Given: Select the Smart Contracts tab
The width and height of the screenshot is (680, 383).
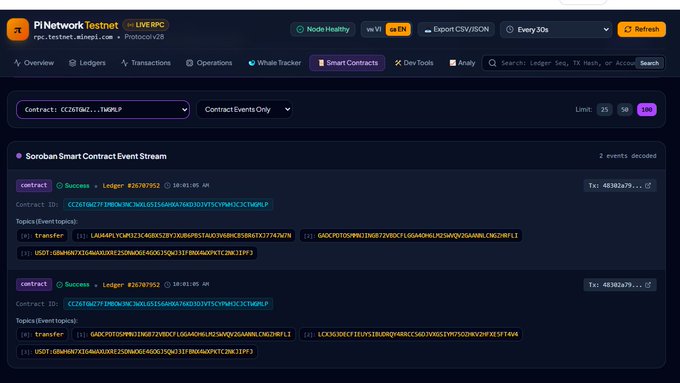Looking at the screenshot, I should [x=347, y=63].
